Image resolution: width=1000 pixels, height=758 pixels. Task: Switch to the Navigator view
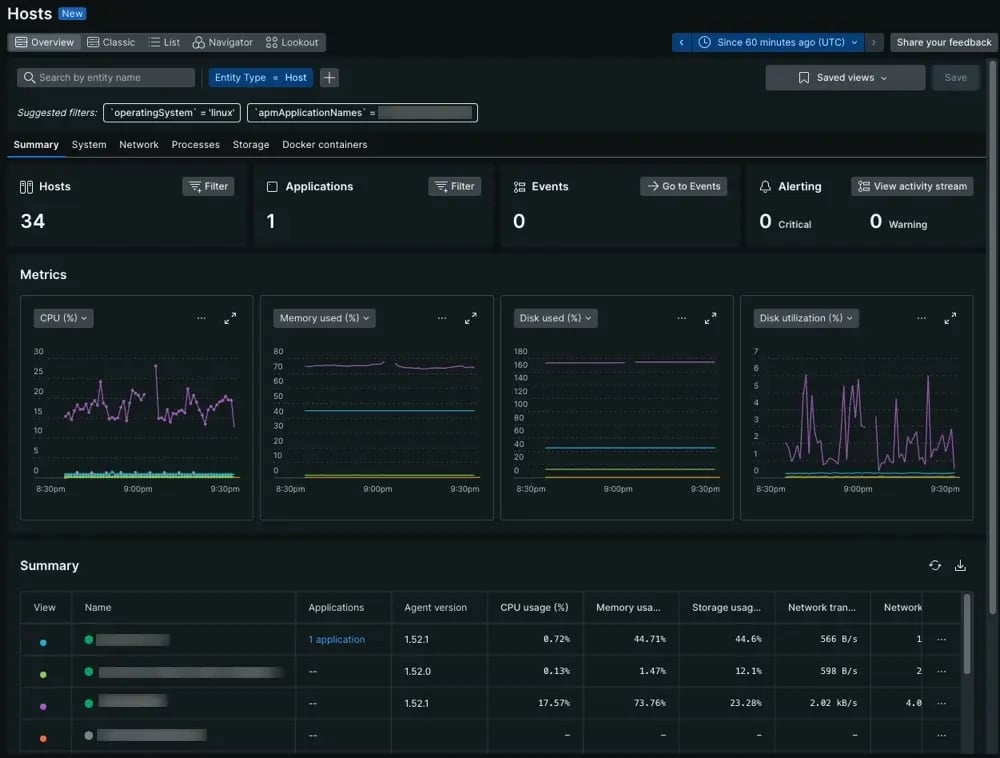coord(222,42)
